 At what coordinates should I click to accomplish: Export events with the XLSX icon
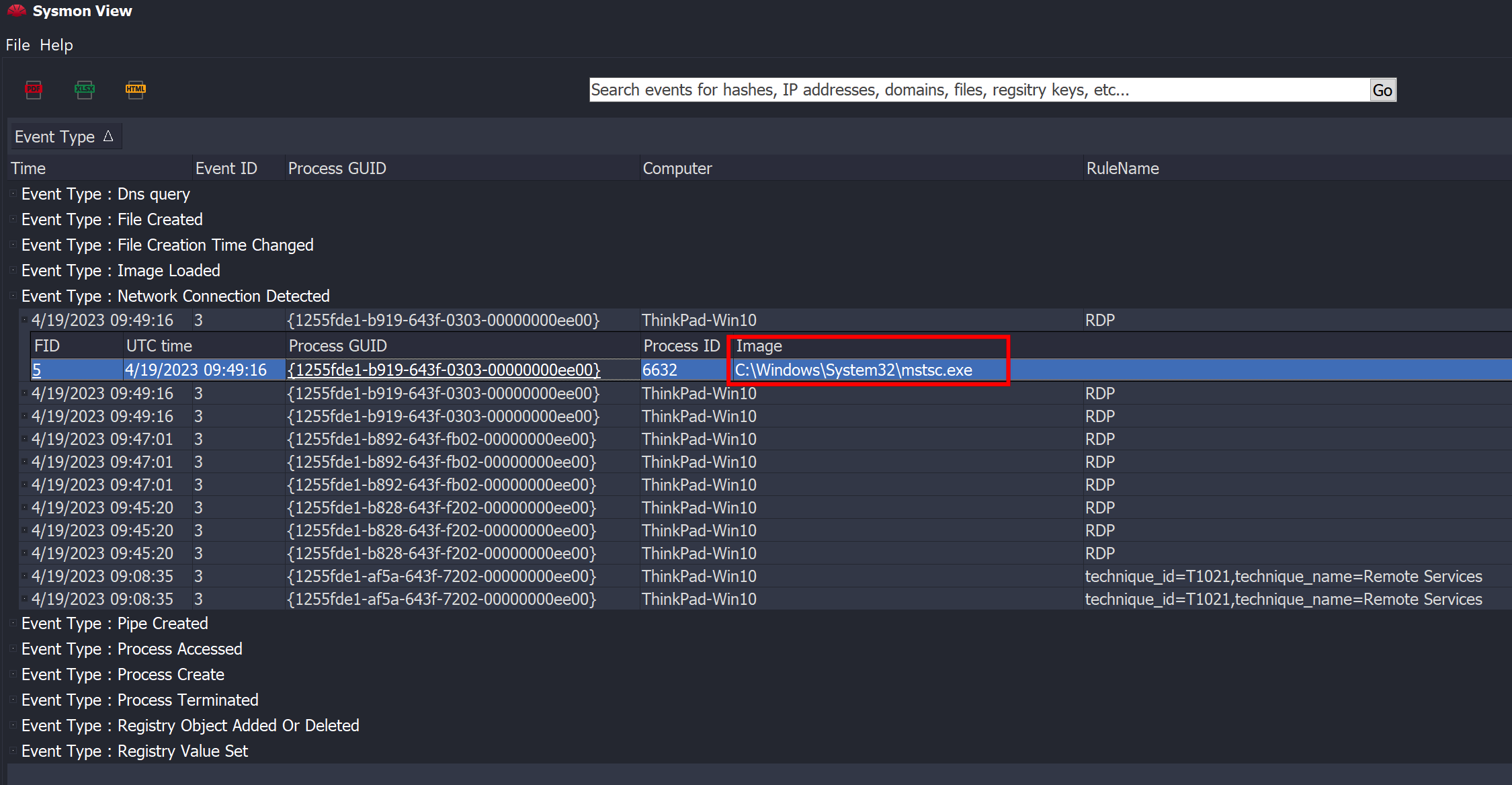[85, 89]
